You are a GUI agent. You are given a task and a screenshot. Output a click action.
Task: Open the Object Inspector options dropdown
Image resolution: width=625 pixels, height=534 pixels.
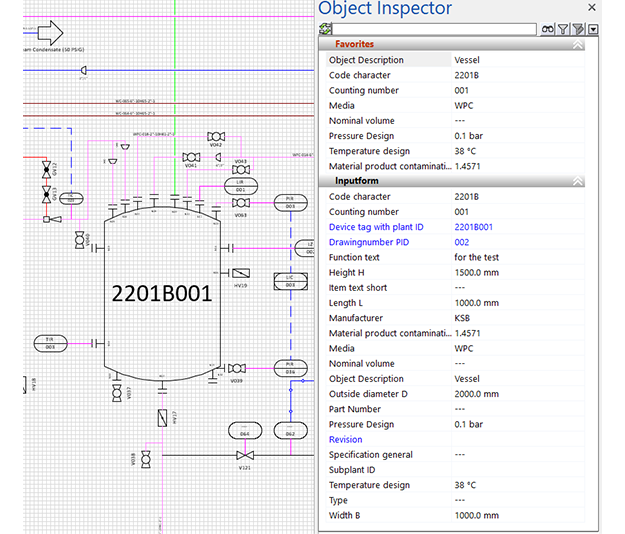point(594,30)
